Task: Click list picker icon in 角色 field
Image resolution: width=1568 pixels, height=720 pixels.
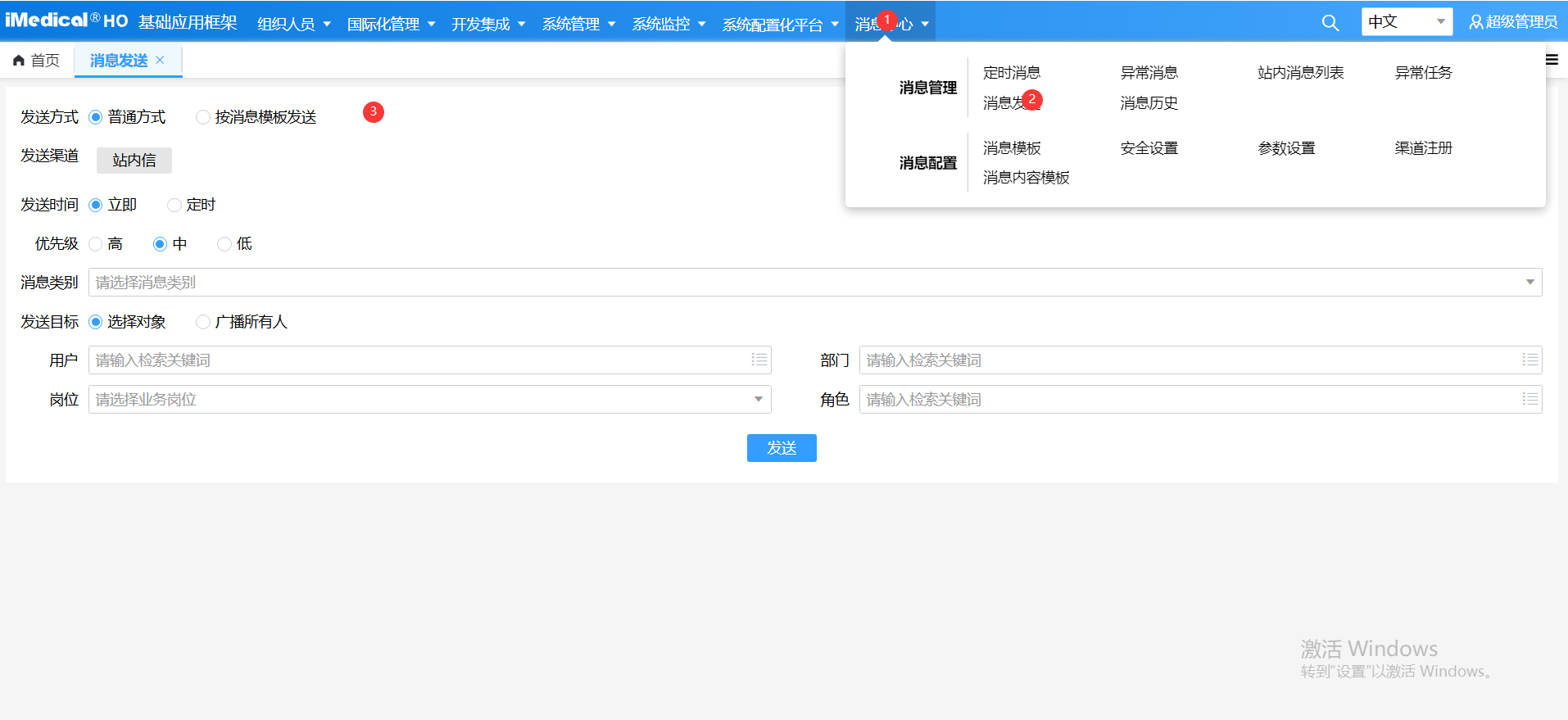Action: (1529, 399)
